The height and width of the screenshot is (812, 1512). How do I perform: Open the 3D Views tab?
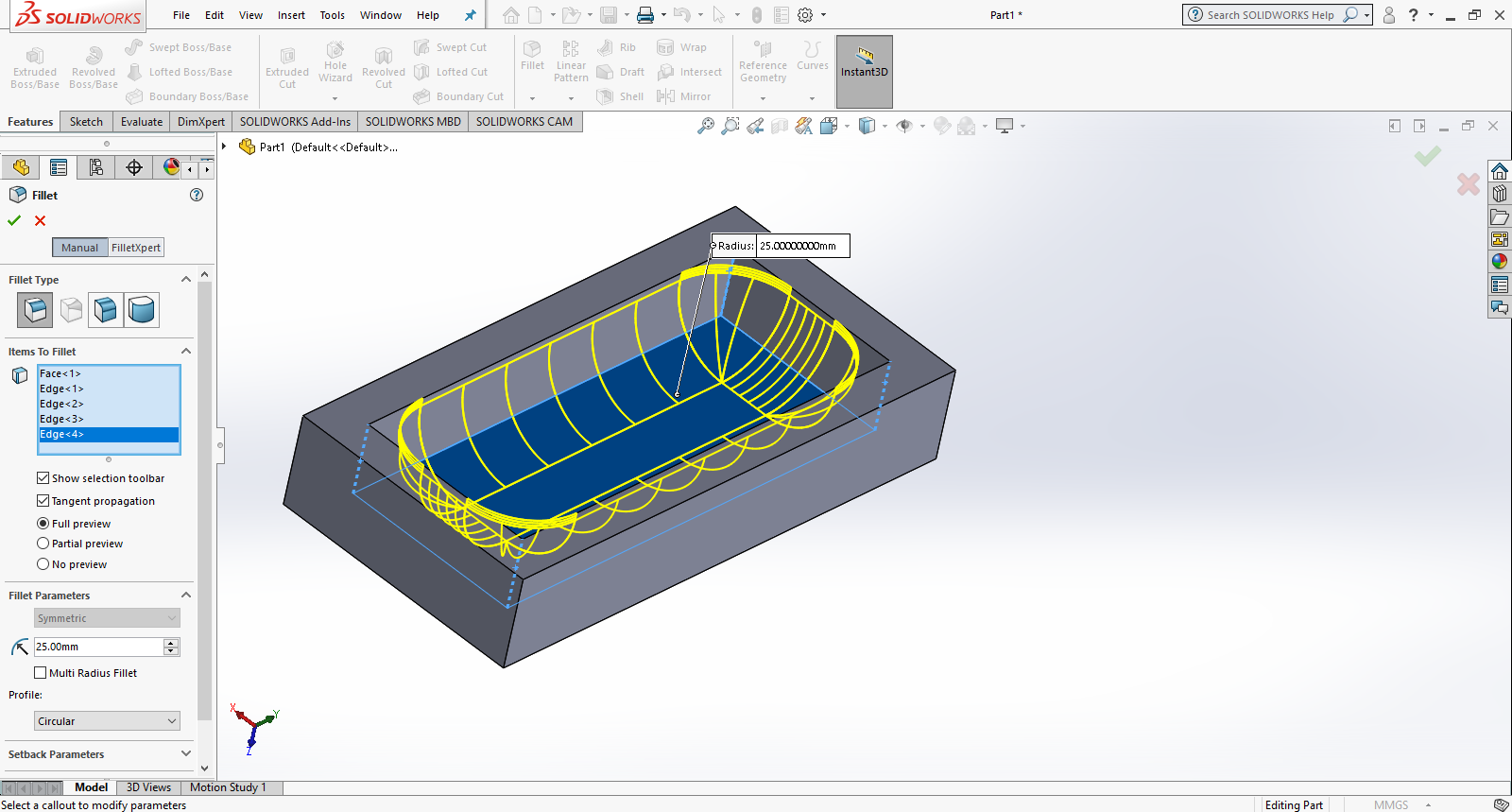click(148, 787)
